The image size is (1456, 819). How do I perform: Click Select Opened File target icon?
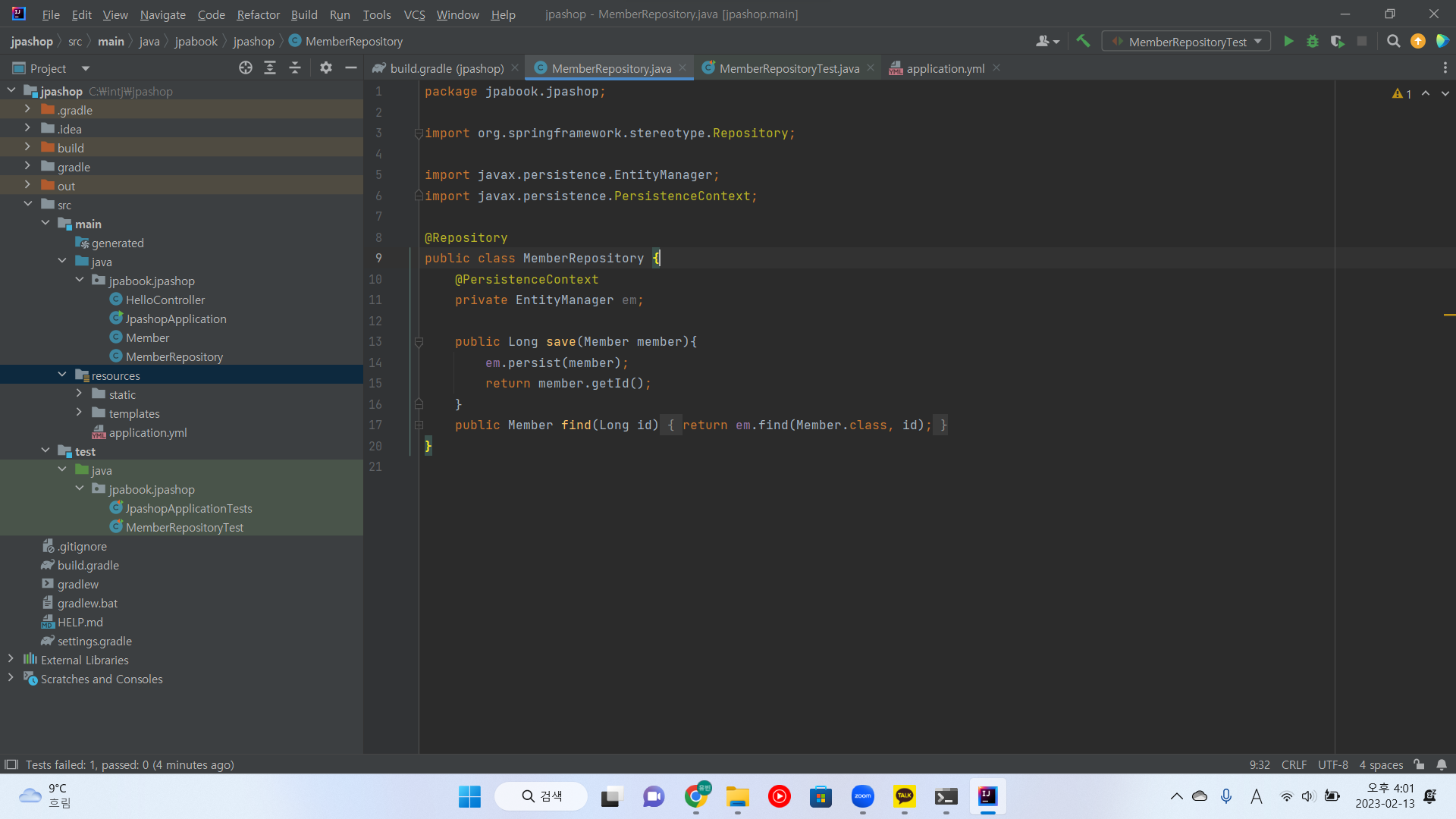point(245,68)
